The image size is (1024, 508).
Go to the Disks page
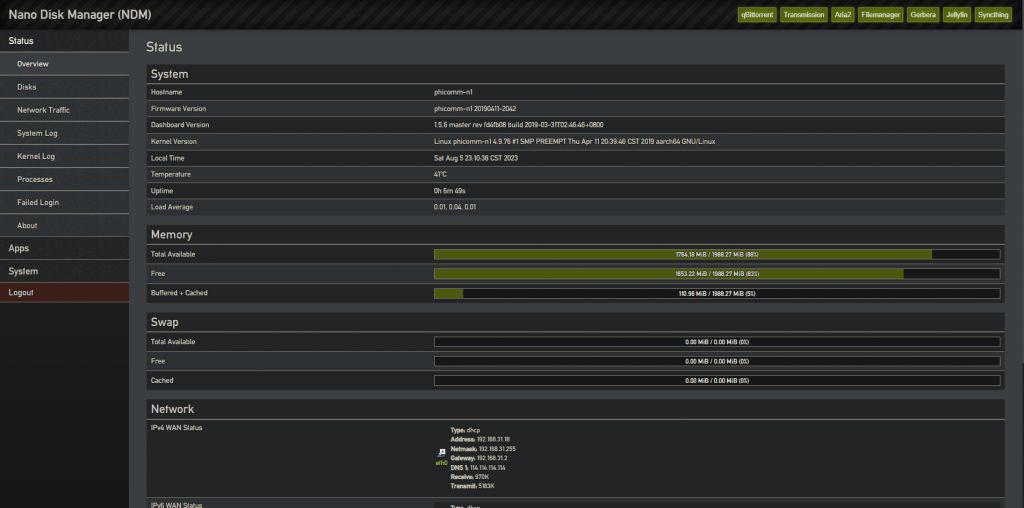(x=27, y=87)
